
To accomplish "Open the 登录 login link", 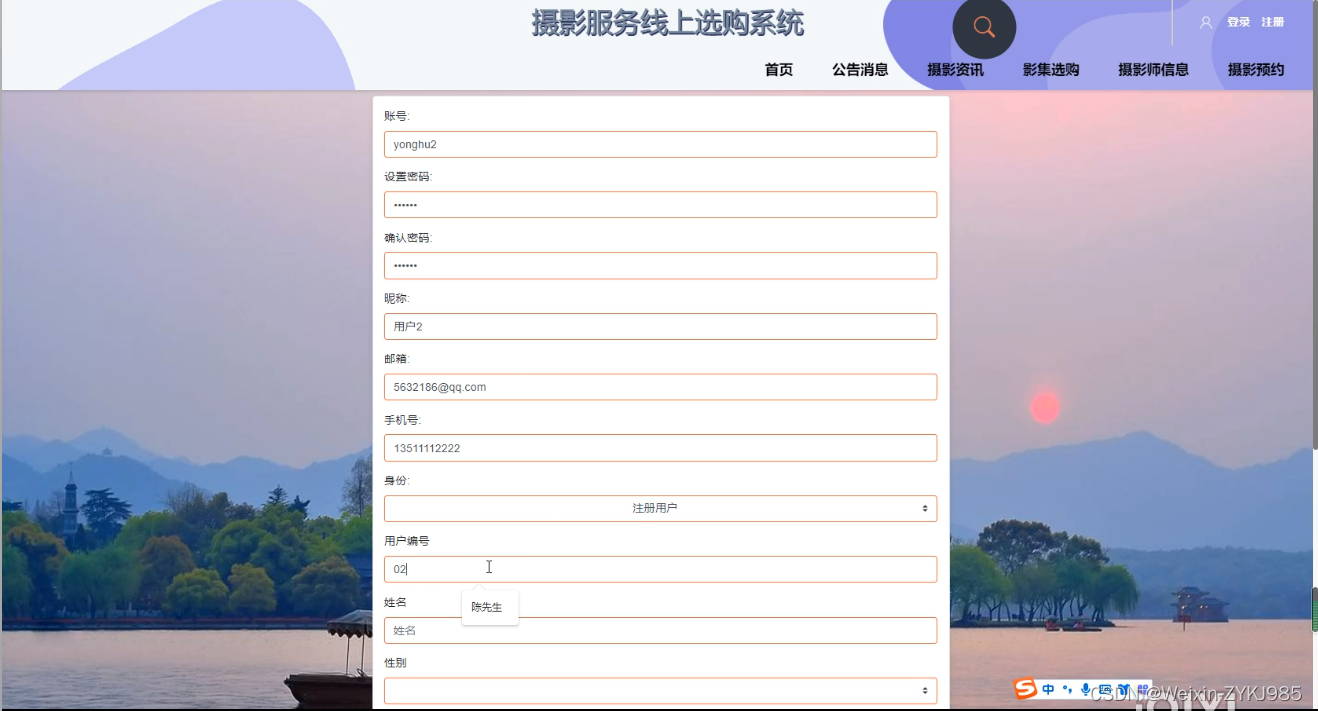I will 1238,22.
